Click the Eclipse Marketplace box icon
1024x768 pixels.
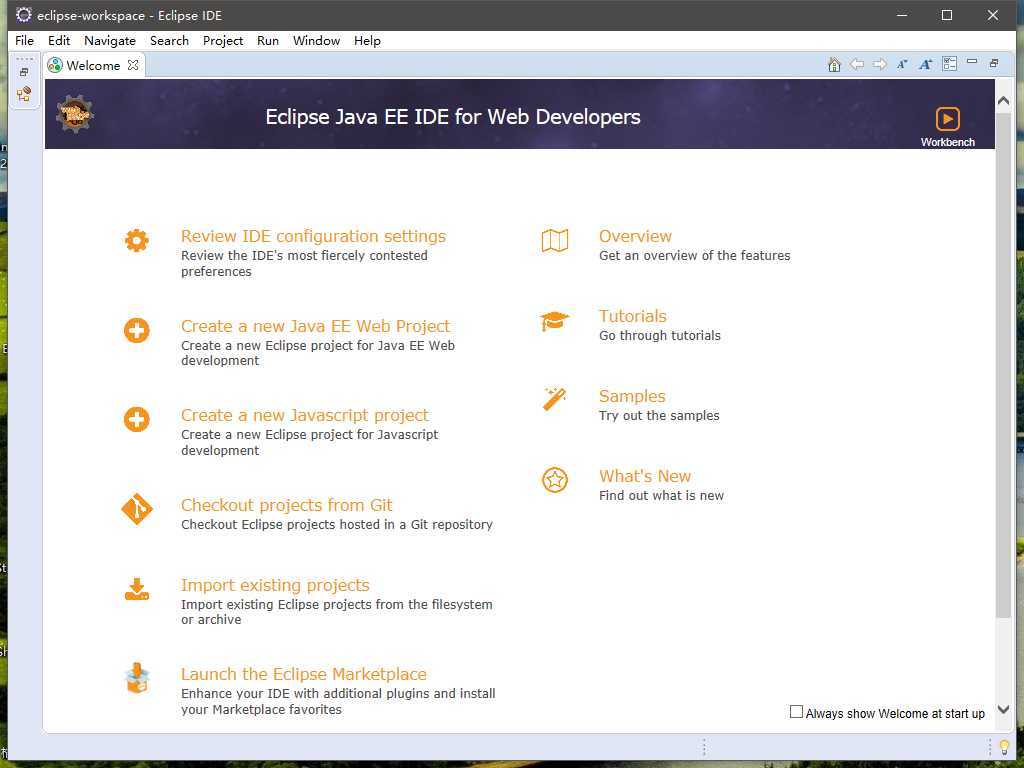tap(136, 678)
